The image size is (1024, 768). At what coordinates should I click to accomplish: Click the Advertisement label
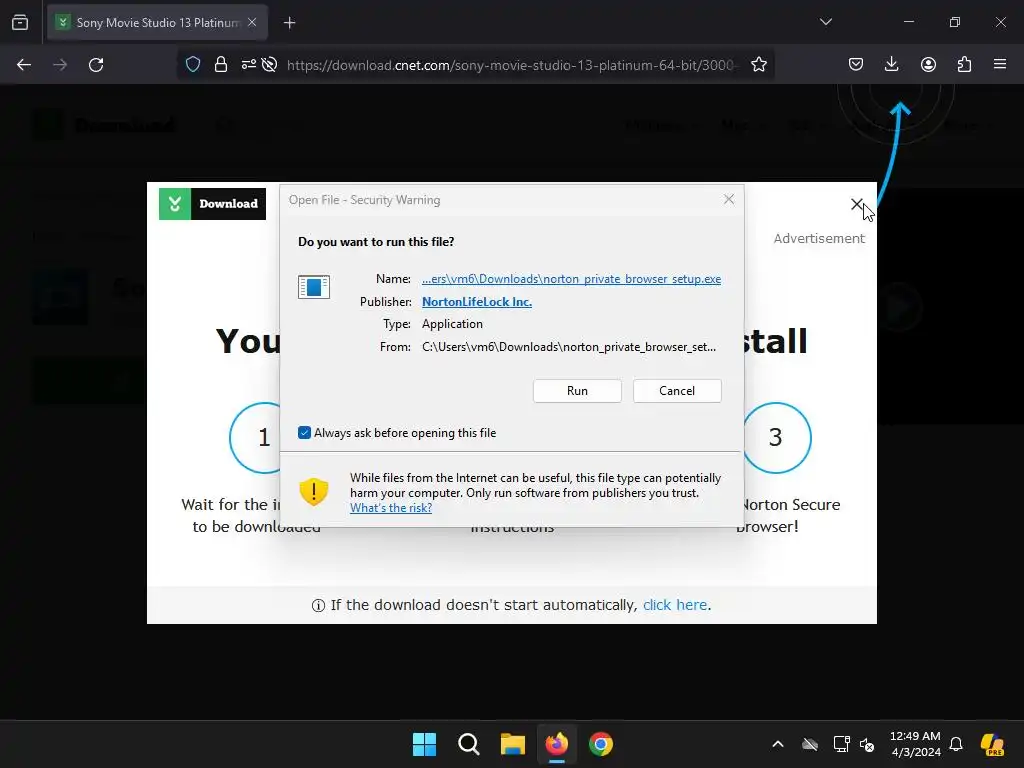(x=819, y=238)
